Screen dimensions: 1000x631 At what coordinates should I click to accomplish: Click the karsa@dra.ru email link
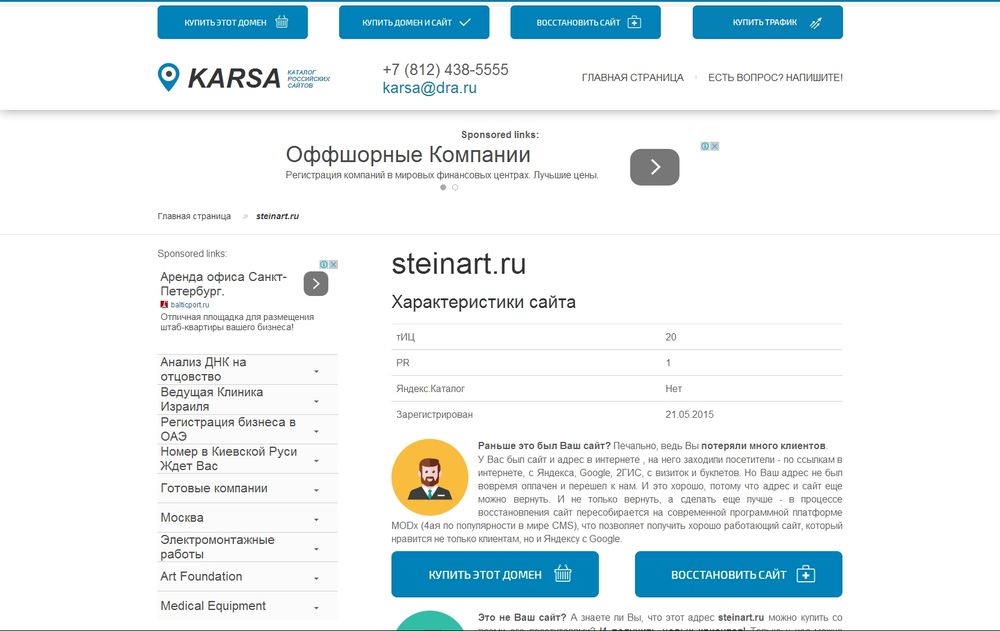pos(429,88)
